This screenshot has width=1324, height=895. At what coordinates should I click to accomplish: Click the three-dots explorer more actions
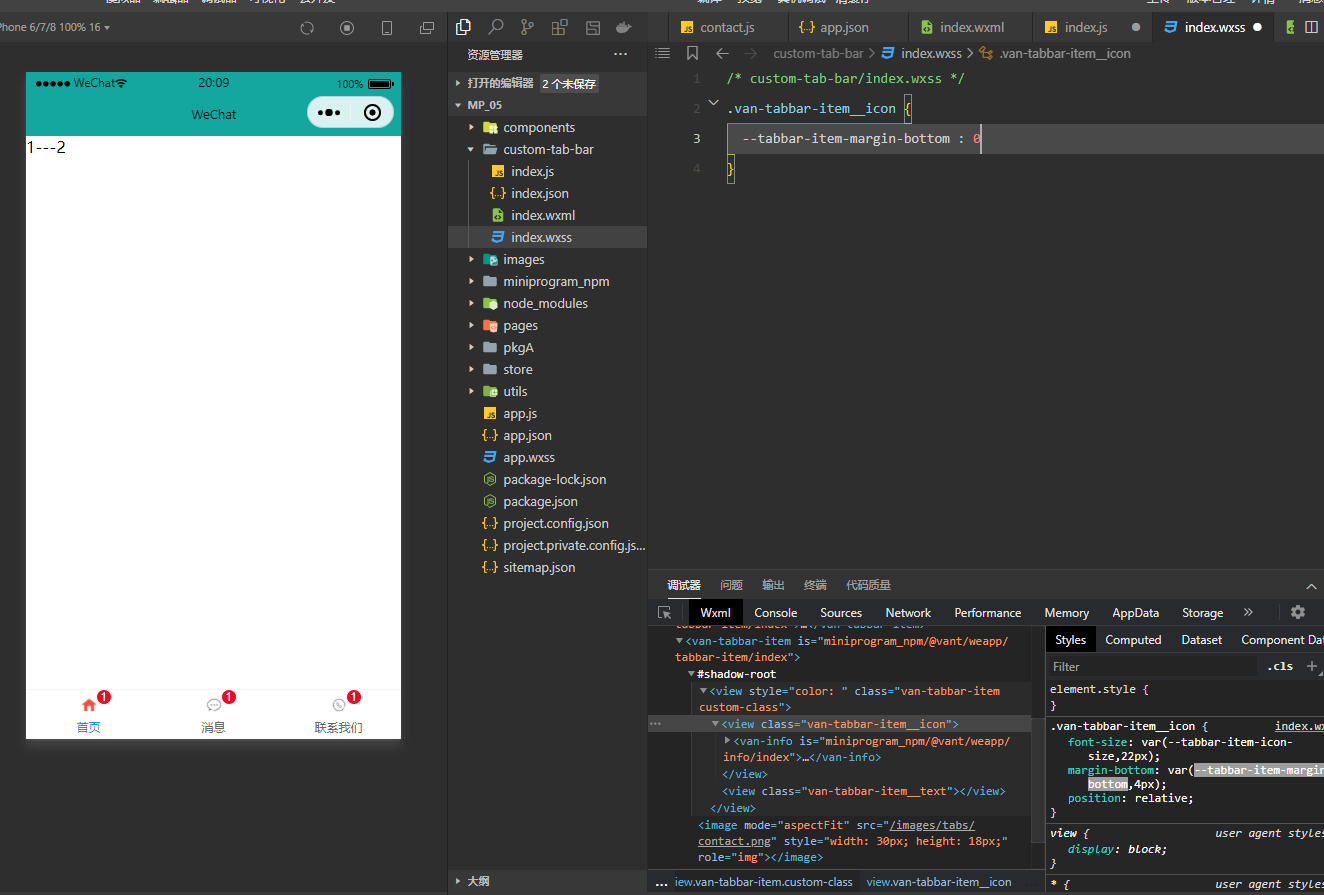point(621,54)
